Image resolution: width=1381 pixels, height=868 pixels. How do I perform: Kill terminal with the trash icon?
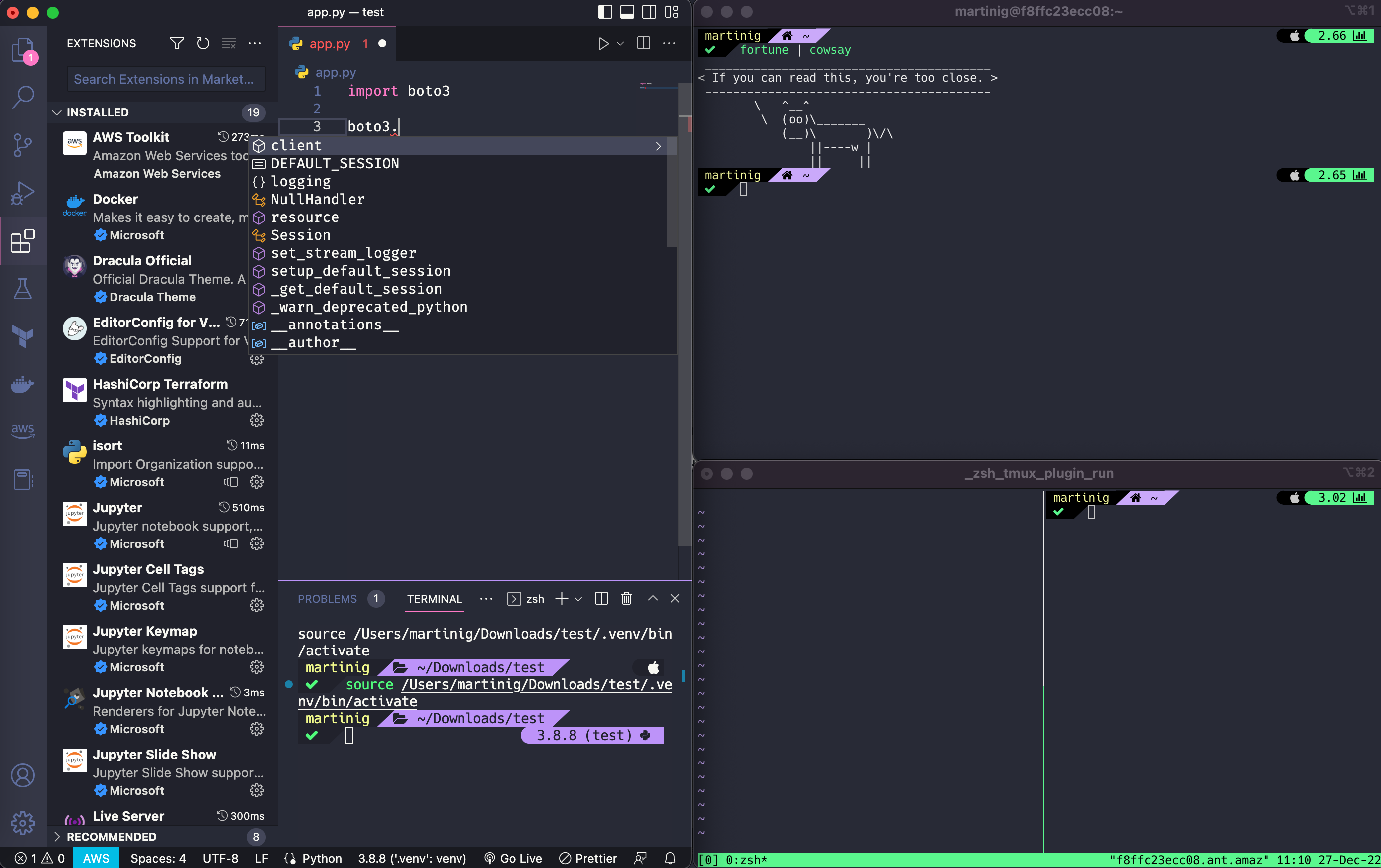(626, 599)
